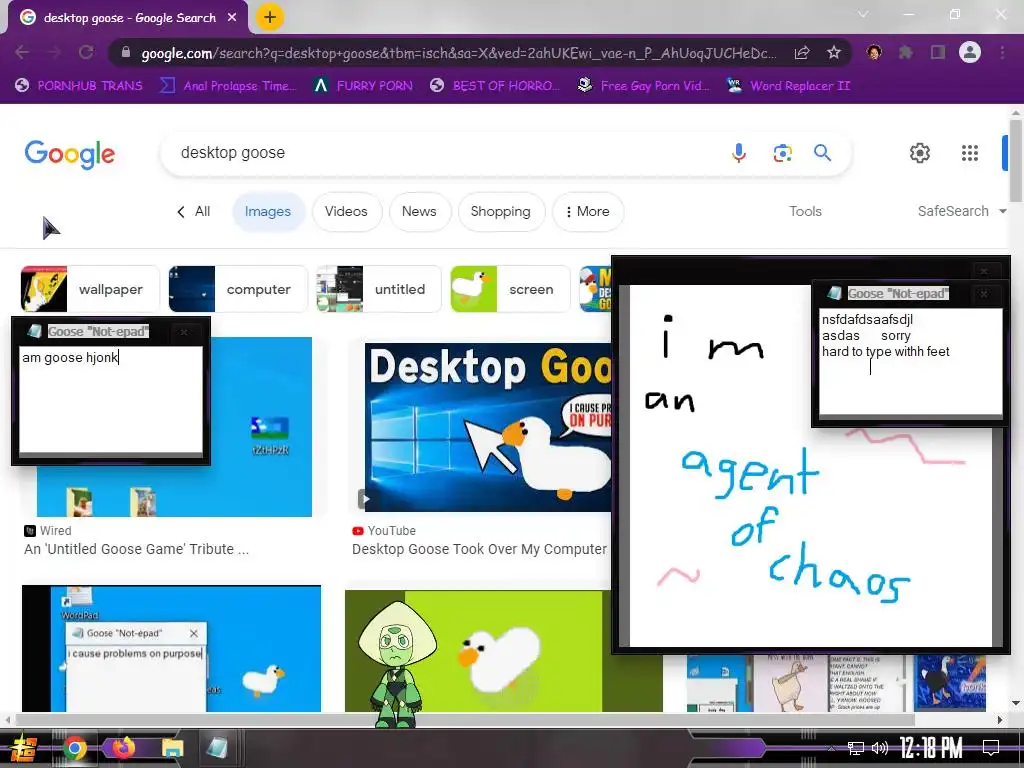The width and height of the screenshot is (1024, 768).
Task: Open Google quick settings gear
Action: pyautogui.click(x=920, y=153)
